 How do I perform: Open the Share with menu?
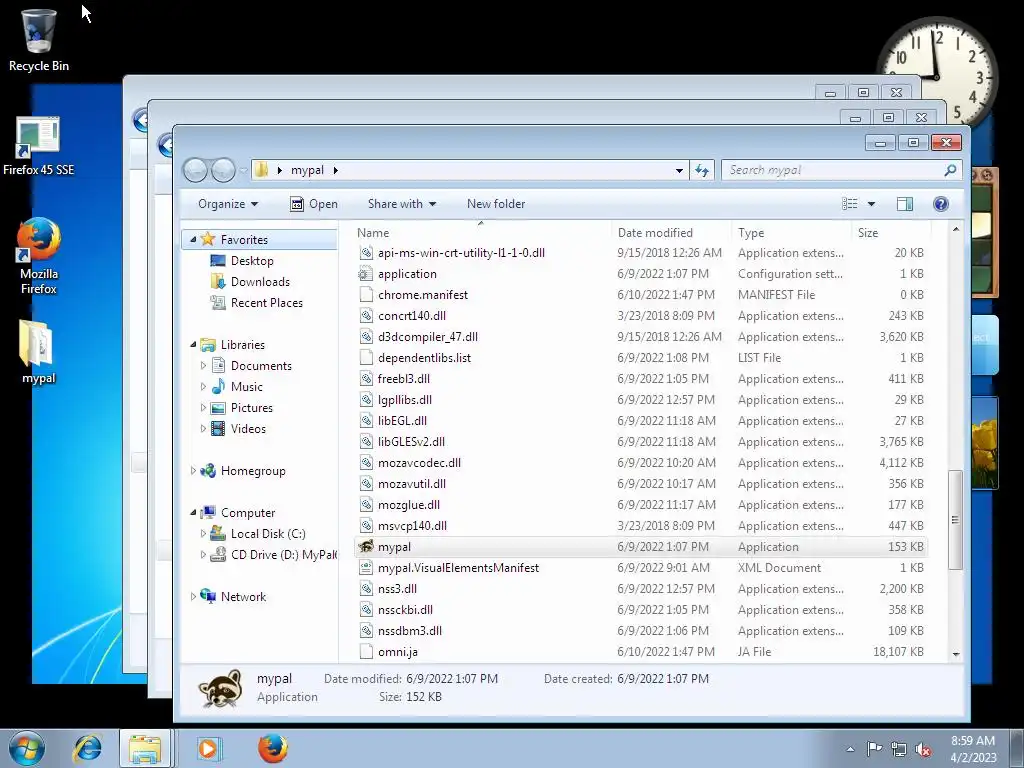[x=402, y=204]
